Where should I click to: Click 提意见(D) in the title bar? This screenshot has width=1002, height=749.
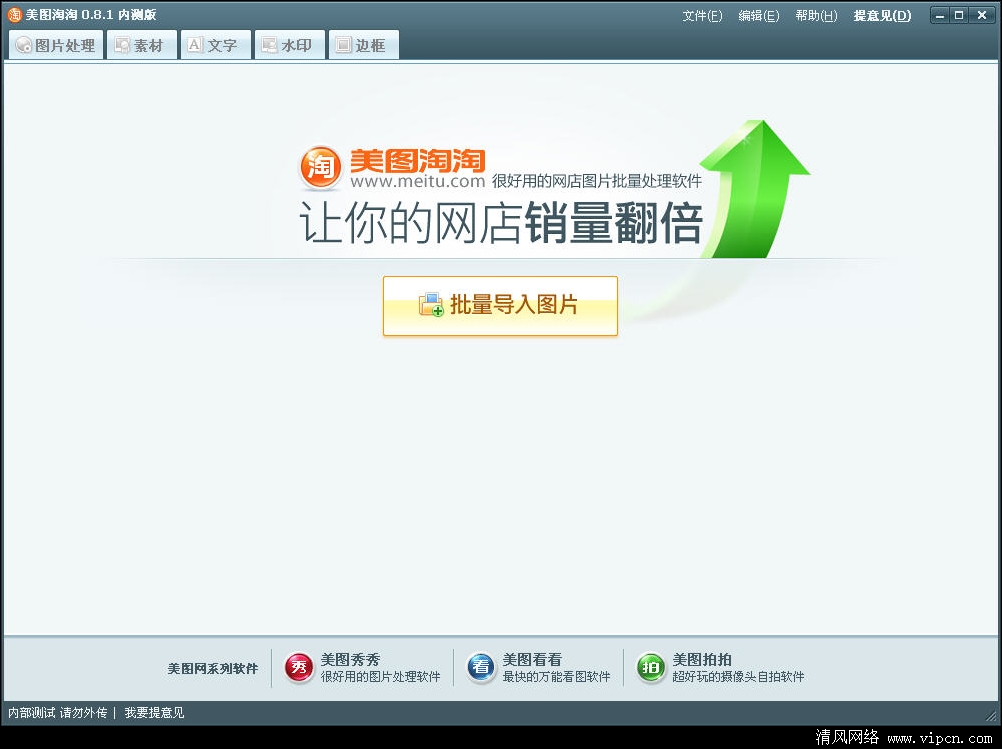(883, 15)
